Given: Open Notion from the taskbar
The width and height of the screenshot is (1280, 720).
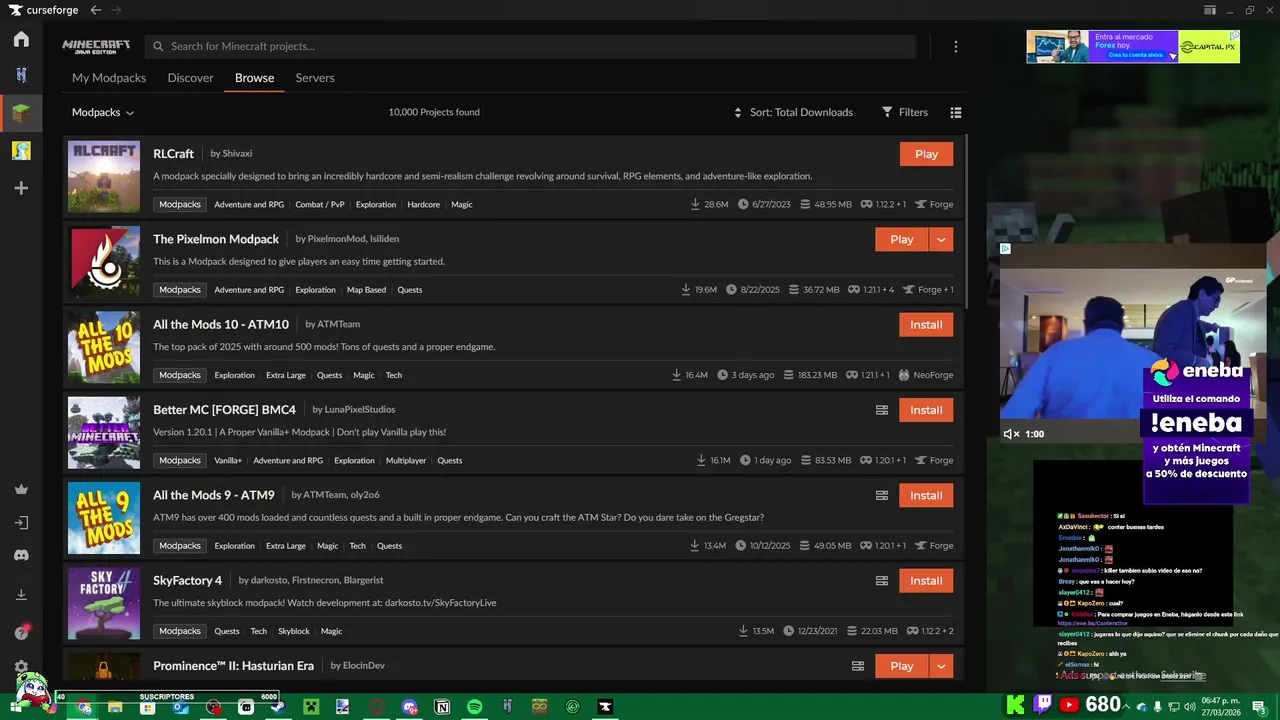Looking at the screenshot, I should [442, 707].
